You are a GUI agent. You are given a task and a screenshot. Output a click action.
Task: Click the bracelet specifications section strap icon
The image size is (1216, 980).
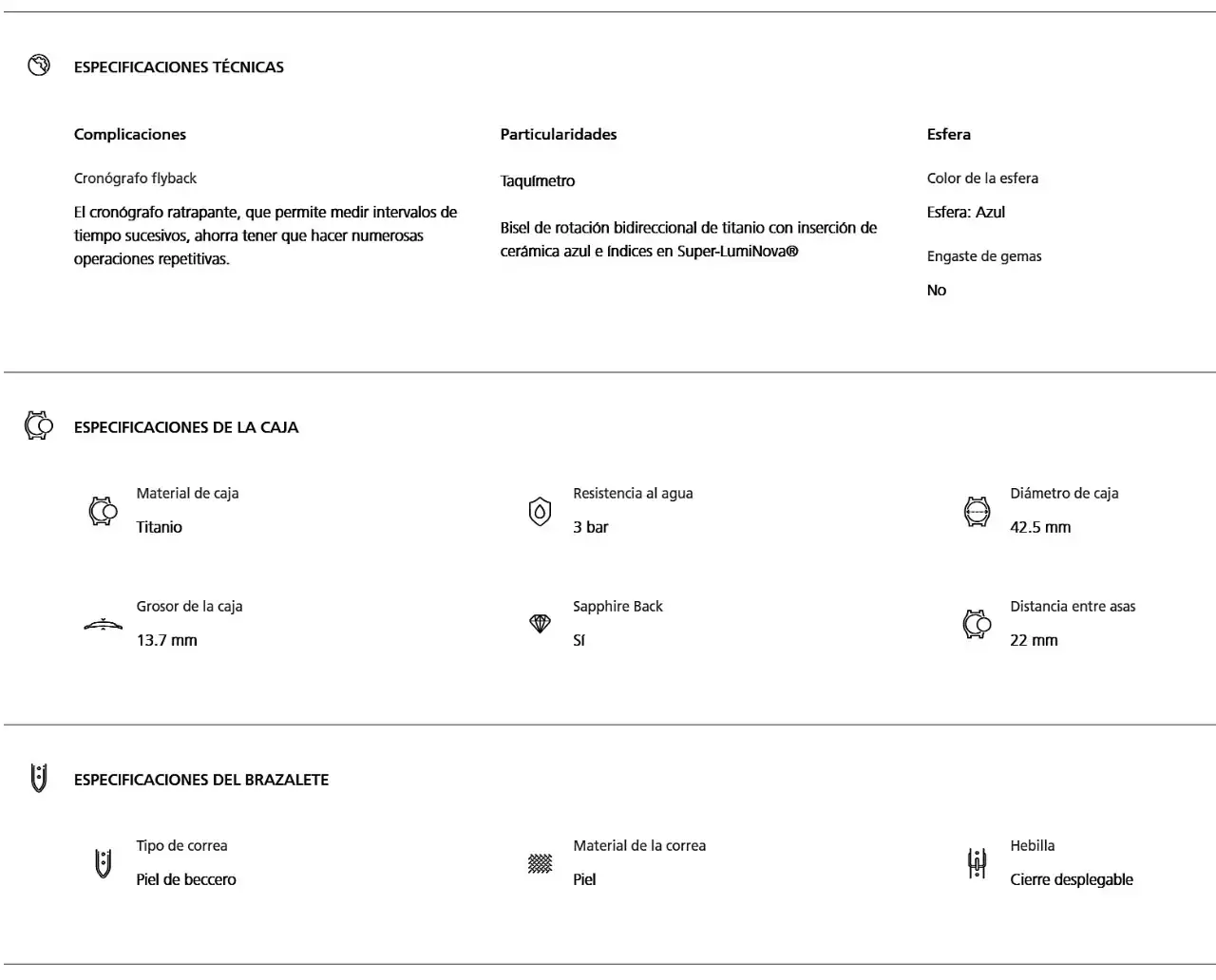coord(39,778)
